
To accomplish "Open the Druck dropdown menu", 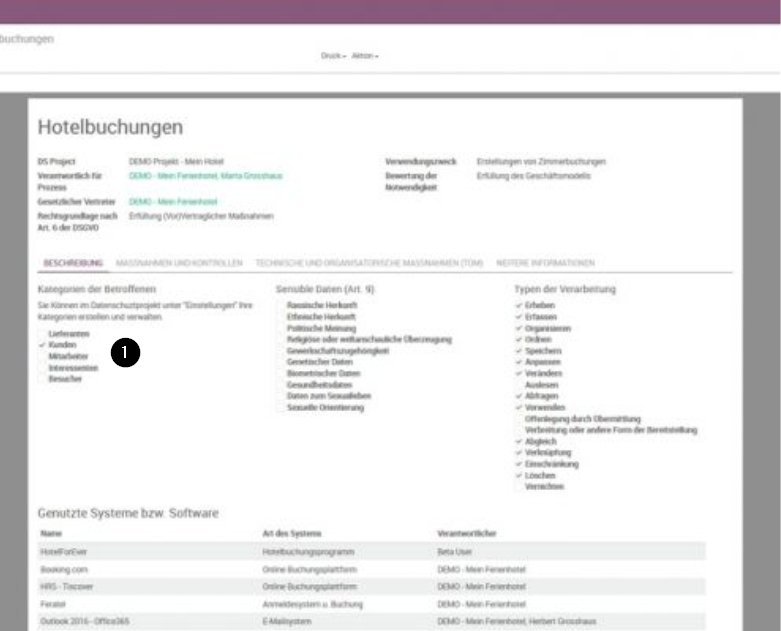I will [332, 55].
